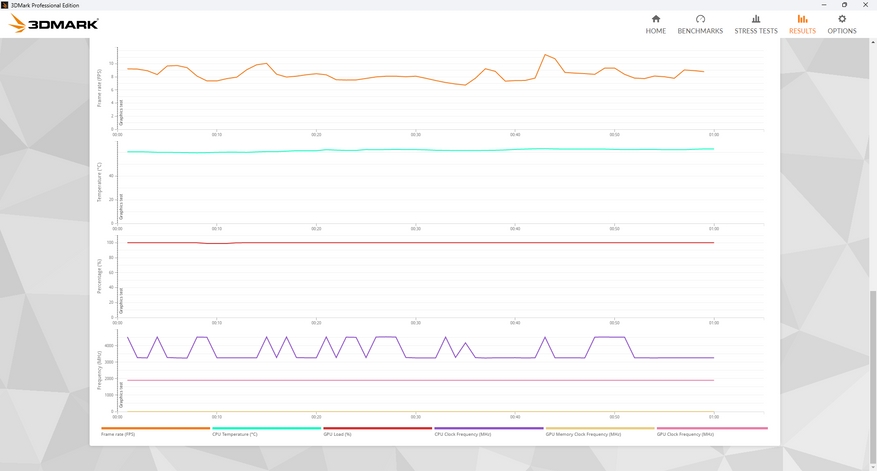Click the Temperature (°C) axis label
Image resolution: width=877 pixels, height=471 pixels.
[x=100, y=182]
